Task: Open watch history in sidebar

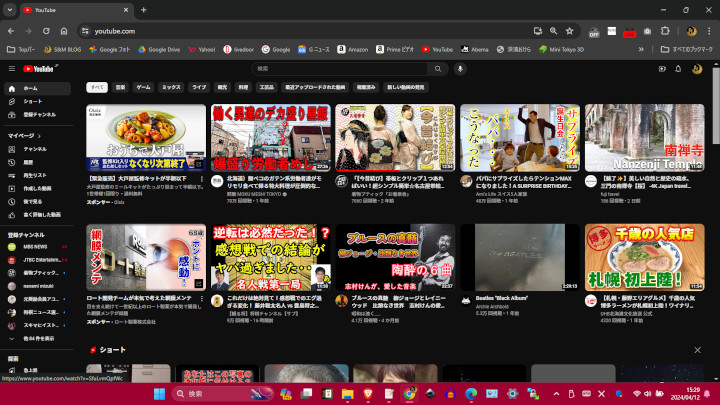Action: [x=38, y=163]
